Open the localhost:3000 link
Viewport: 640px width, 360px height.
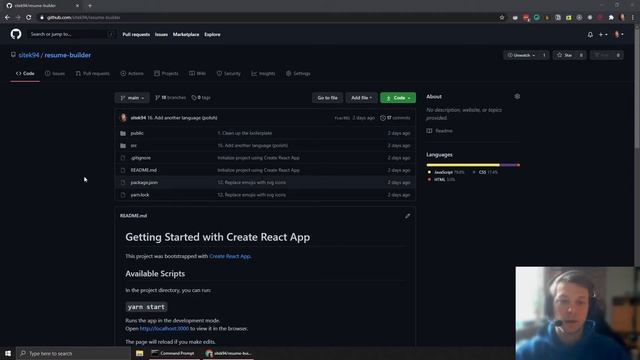164,329
